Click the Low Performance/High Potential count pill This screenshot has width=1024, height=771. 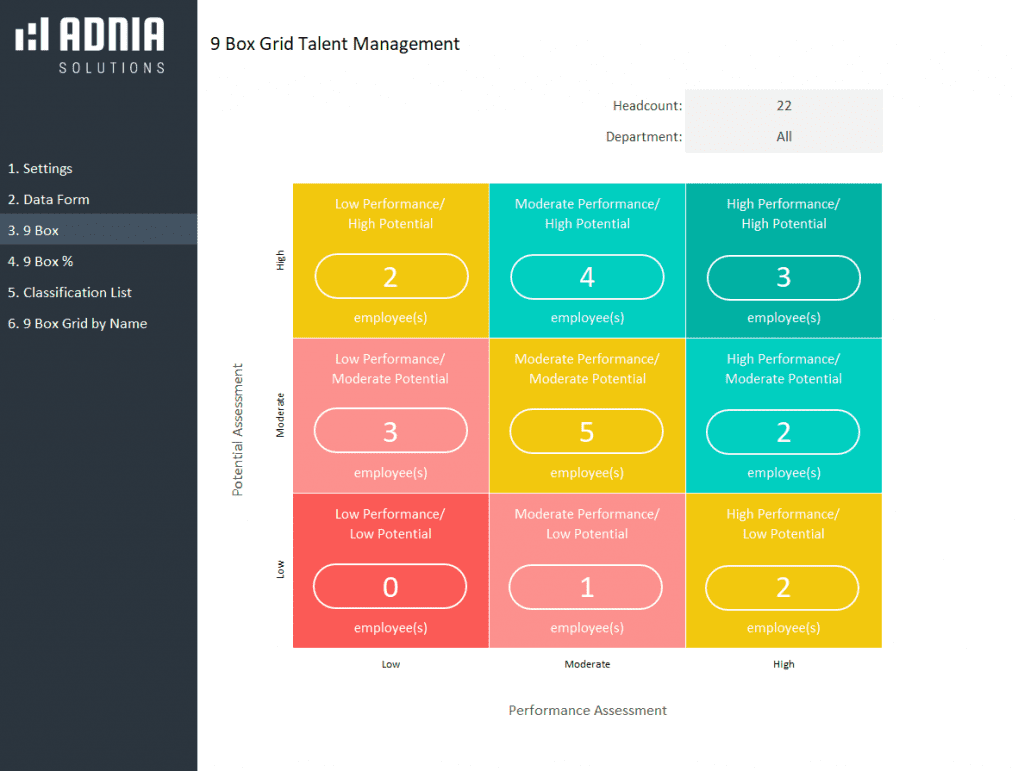tap(391, 277)
